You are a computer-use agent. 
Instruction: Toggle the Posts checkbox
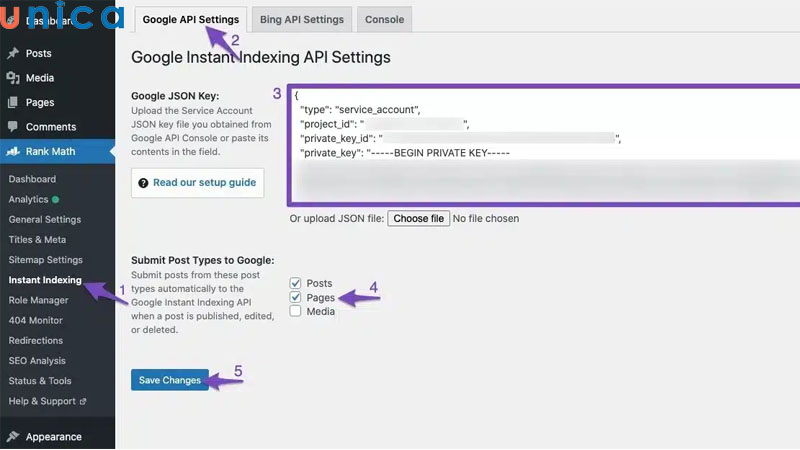(x=295, y=283)
